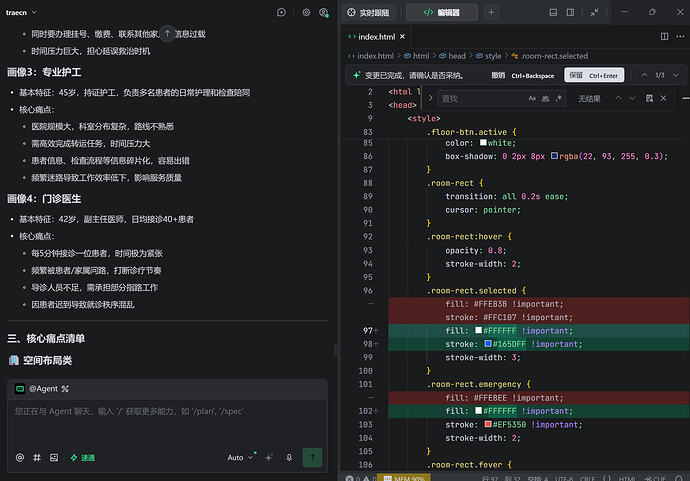Click the MEM 90% status bar indicator
690x481 pixels.
tap(404, 478)
